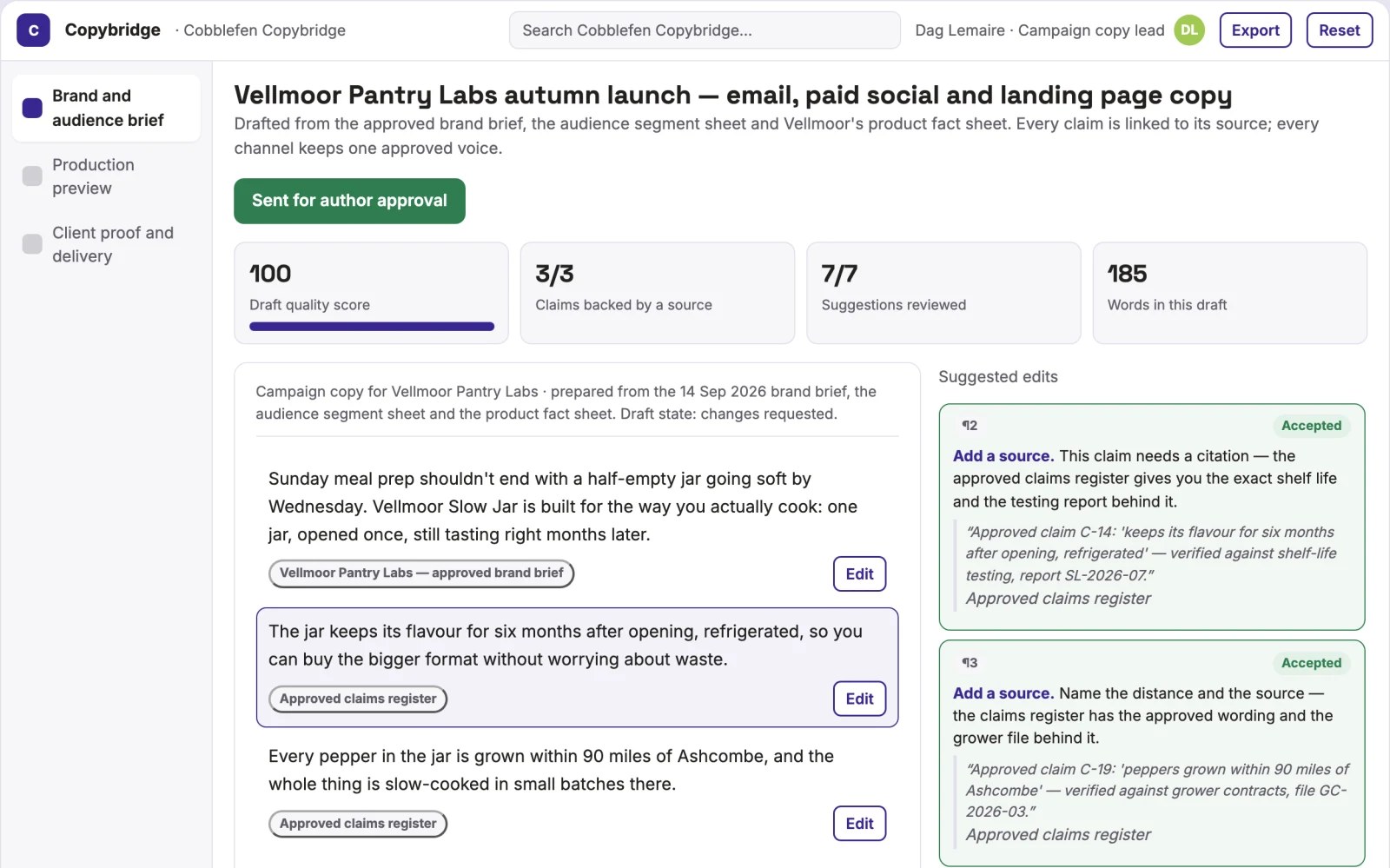Toggle the Accepted badge on ¶2 suggestion
This screenshot has height=868, width=1390.
[x=1311, y=426]
